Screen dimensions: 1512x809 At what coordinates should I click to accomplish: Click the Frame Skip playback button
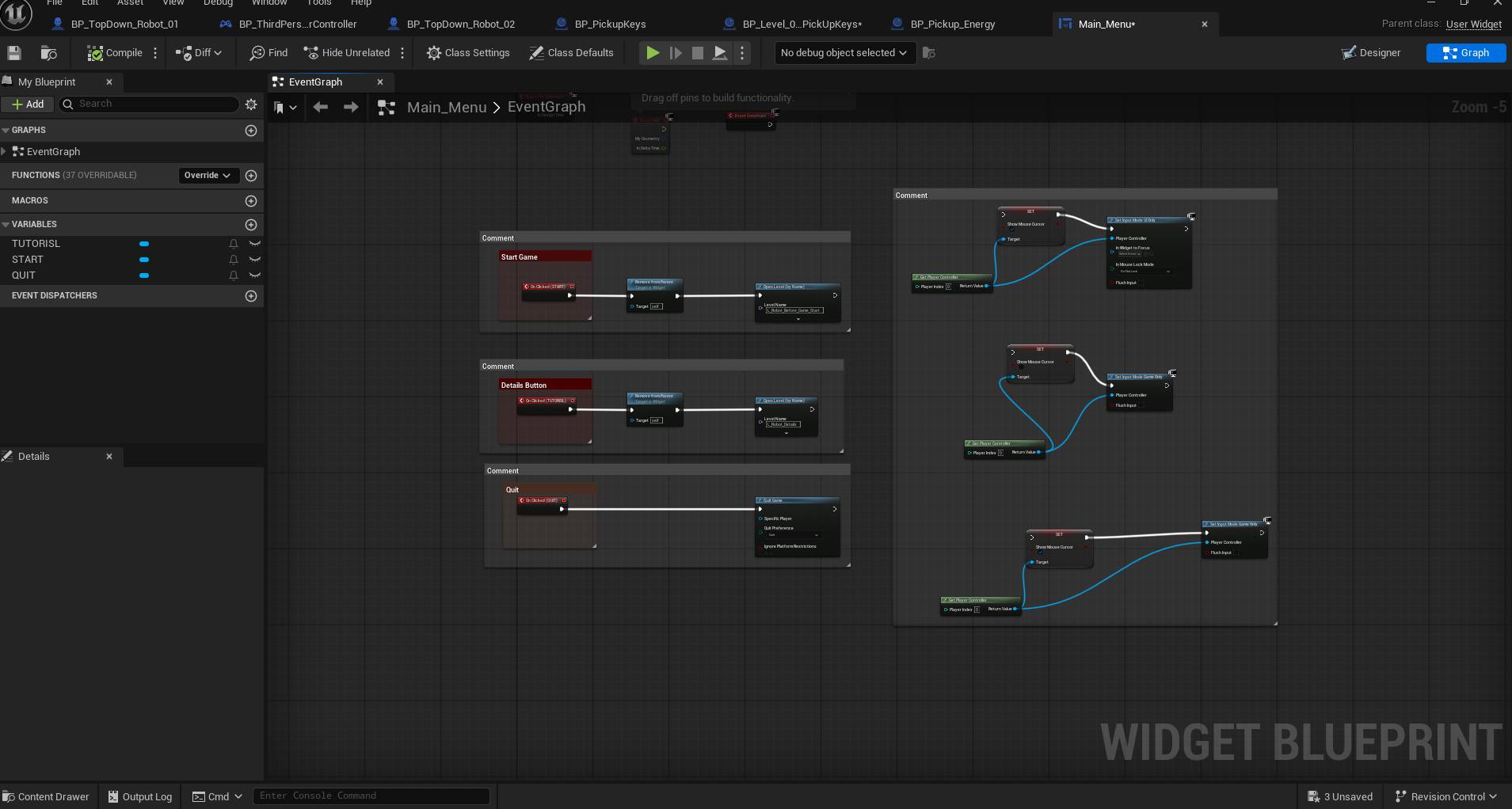(x=676, y=53)
